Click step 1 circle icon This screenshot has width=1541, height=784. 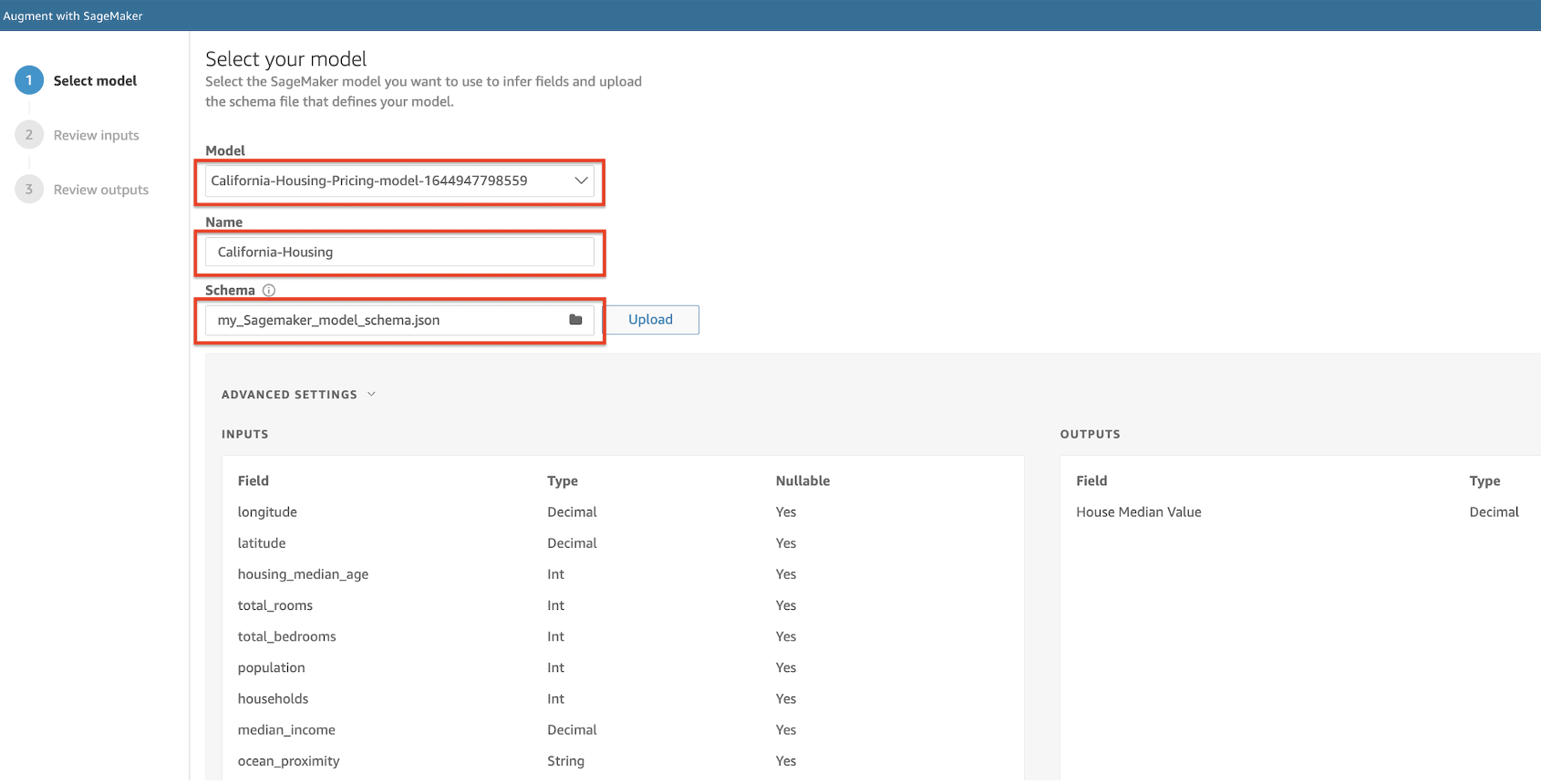[x=29, y=80]
